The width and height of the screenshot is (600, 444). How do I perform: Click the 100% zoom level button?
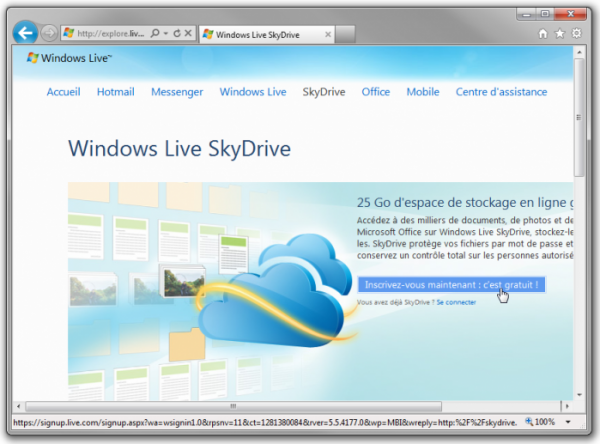[x=540, y=422]
